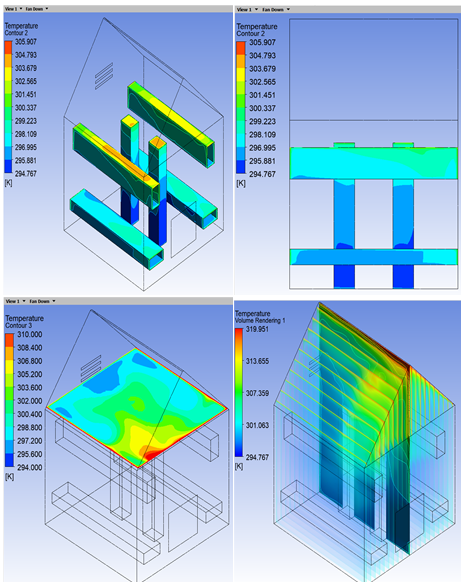This screenshot has height=582, width=461.
Task: Click the red hot spot on the ceiling contour plane
Action: (152, 455)
